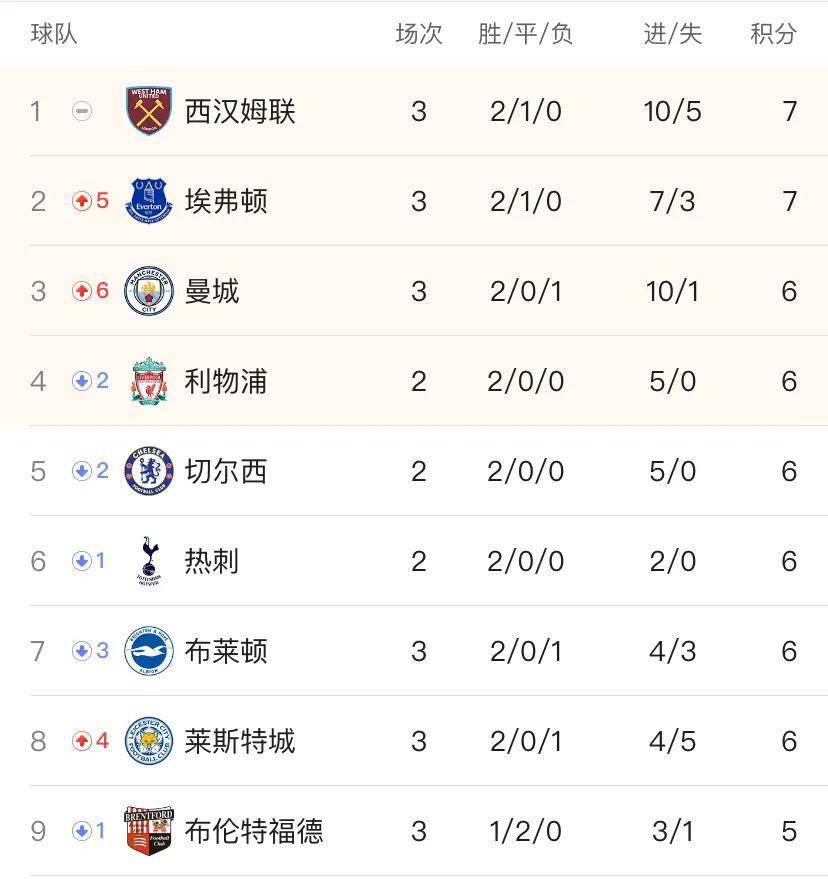Click the Liverpool club crest
This screenshot has height=879, width=828.
[149, 381]
